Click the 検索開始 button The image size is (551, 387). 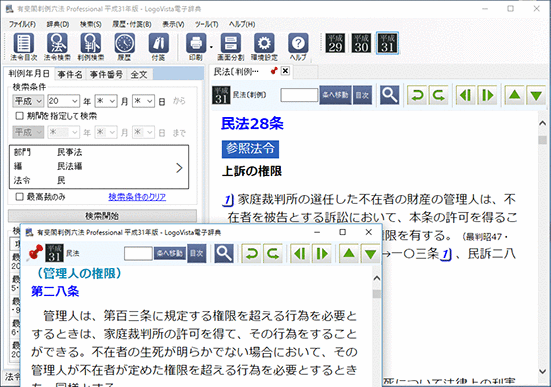102,215
